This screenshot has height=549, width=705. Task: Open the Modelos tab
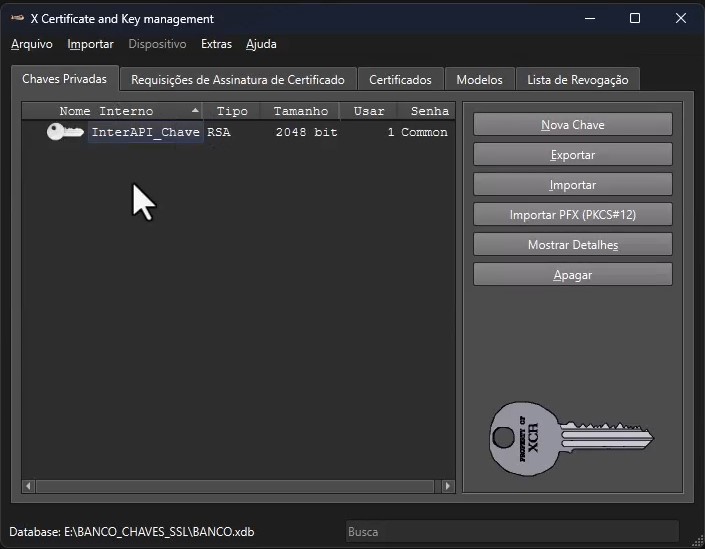pyautogui.click(x=479, y=80)
